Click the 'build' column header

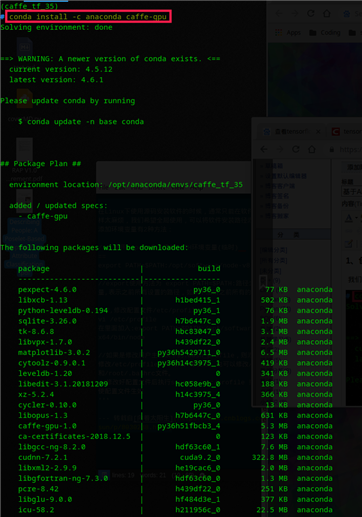(x=209, y=269)
